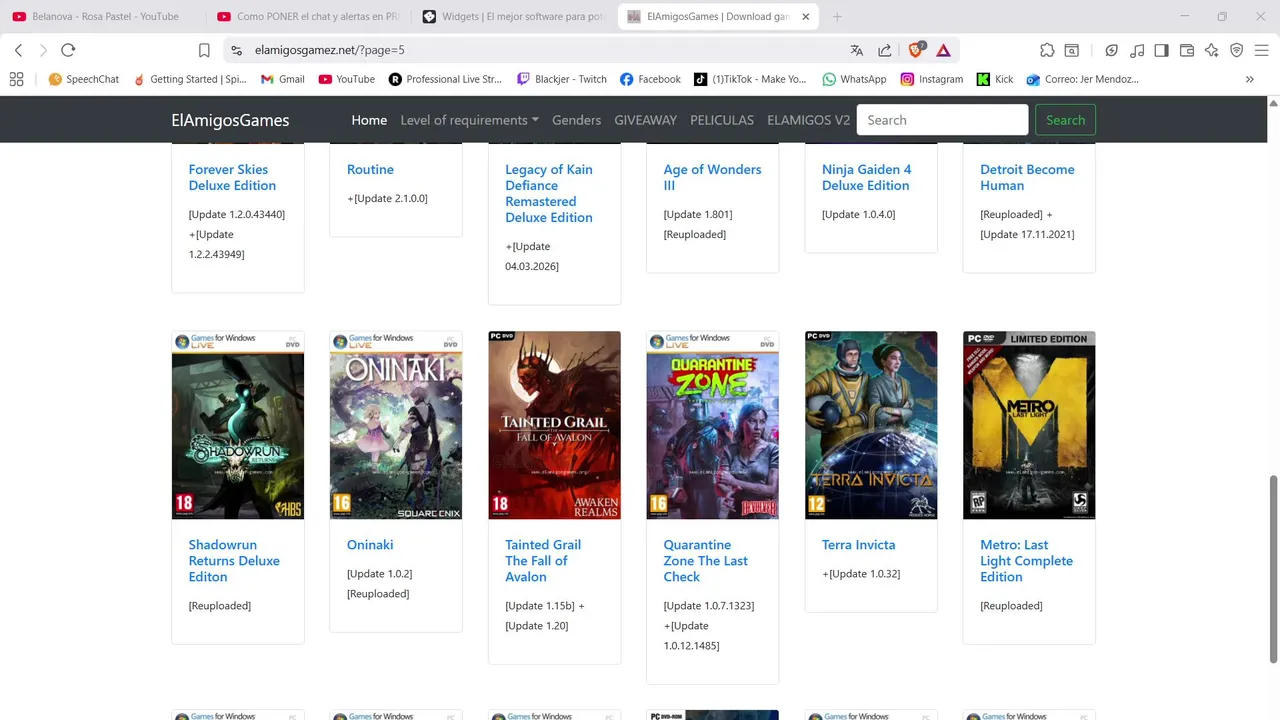Viewport: 1280px width, 720px height.
Task: Open the Forever Skies Deluxe Edition link
Action: pos(232,177)
